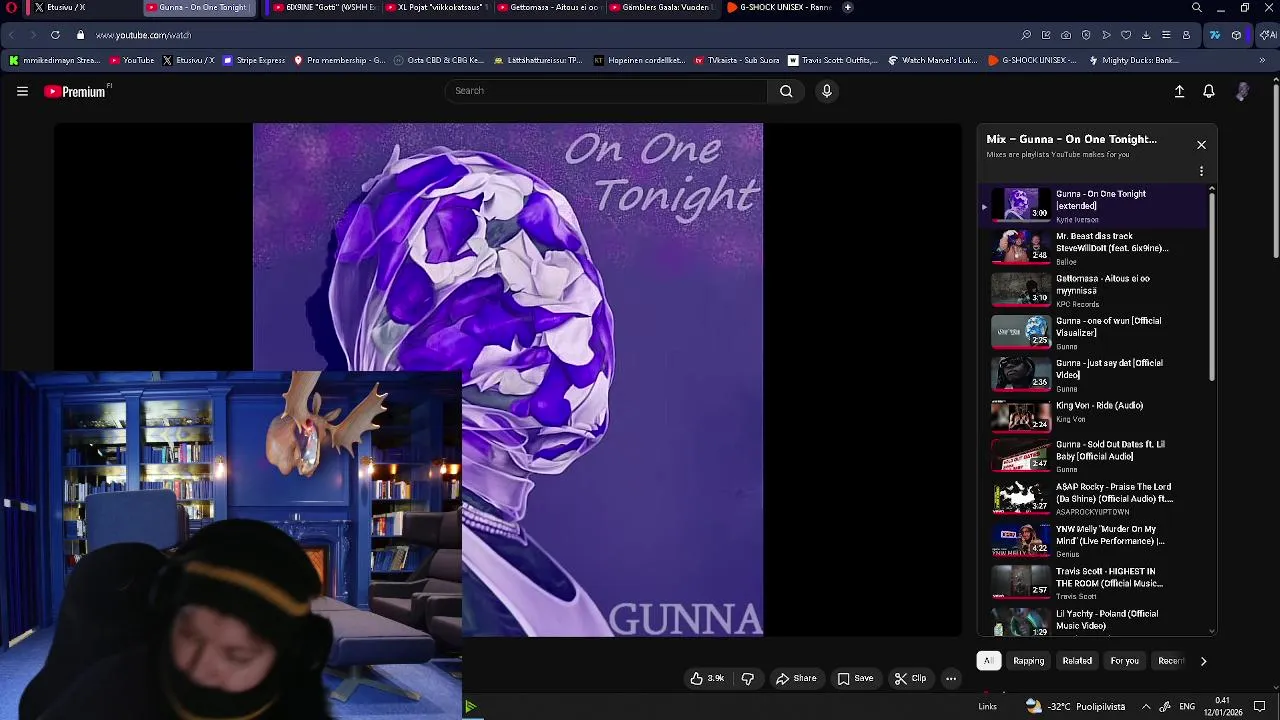
Task: Select the Recent filter chip
Action: (1170, 661)
